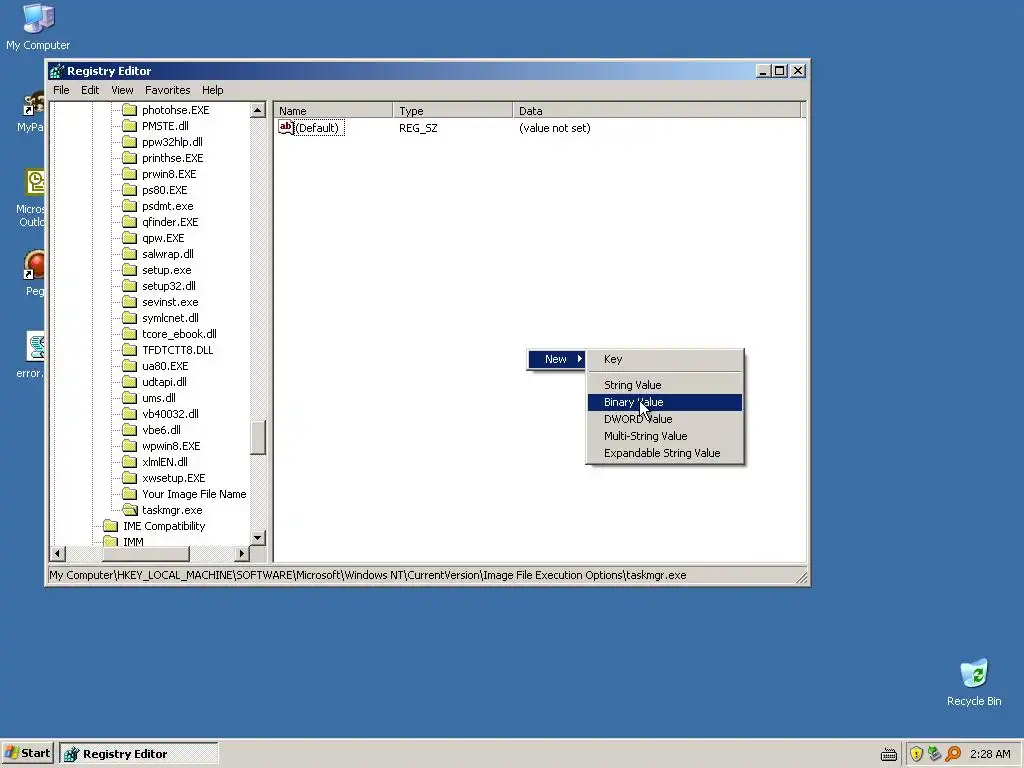Viewport: 1024px width, 768px height.
Task: Click the REG_SZ type cell
Action: 418,128
